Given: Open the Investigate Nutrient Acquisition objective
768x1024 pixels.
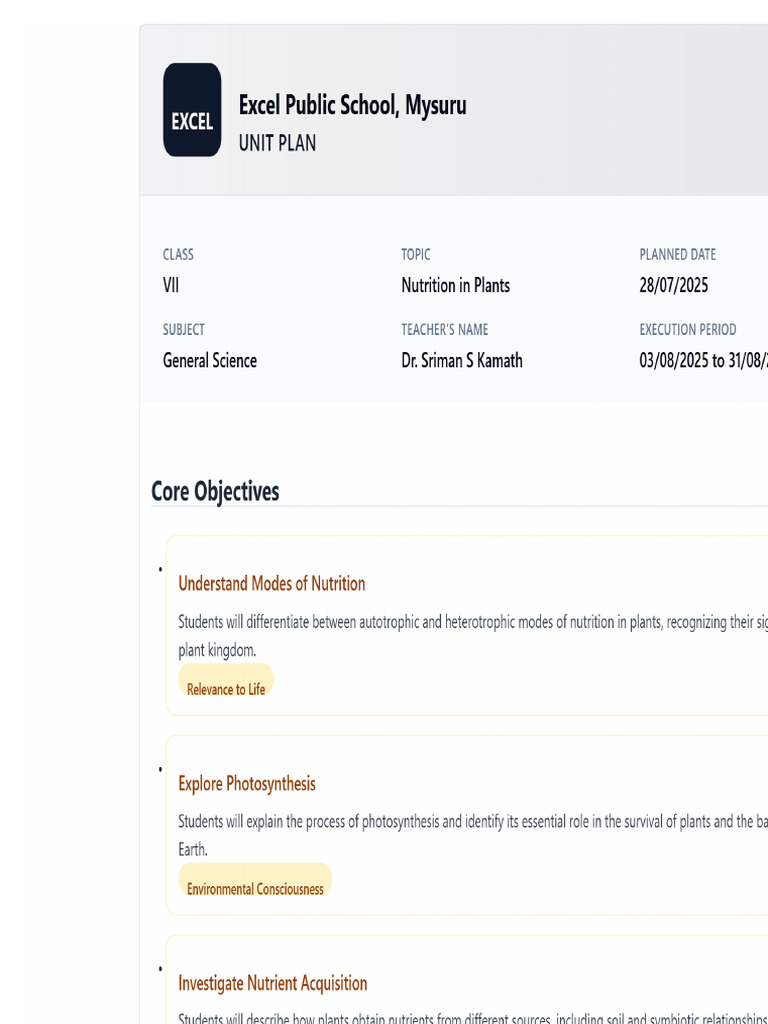Looking at the screenshot, I should [x=273, y=983].
